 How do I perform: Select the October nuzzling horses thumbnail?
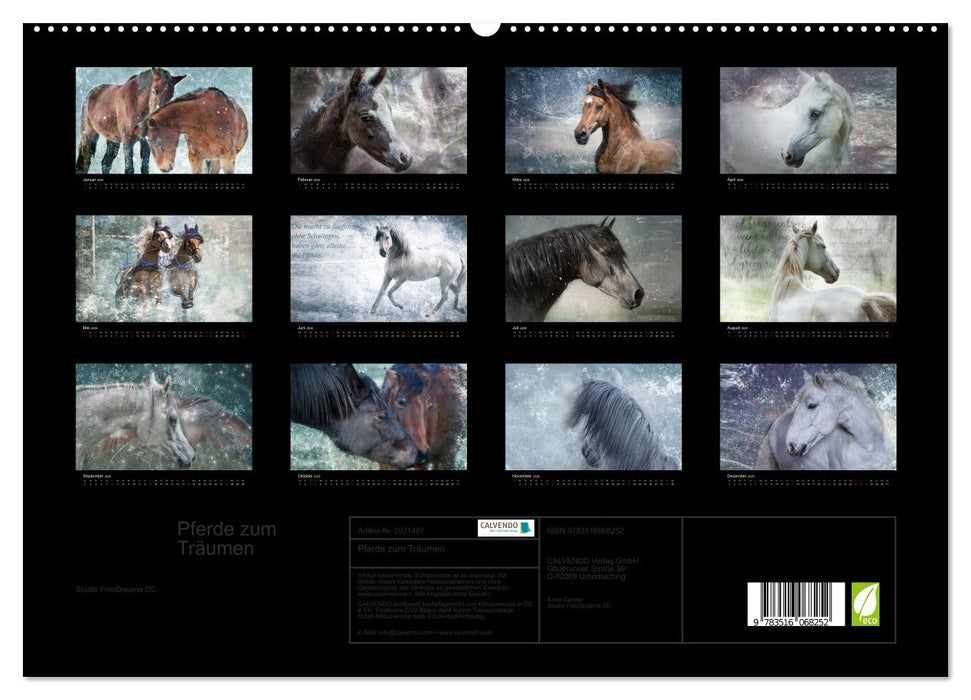click(378, 416)
